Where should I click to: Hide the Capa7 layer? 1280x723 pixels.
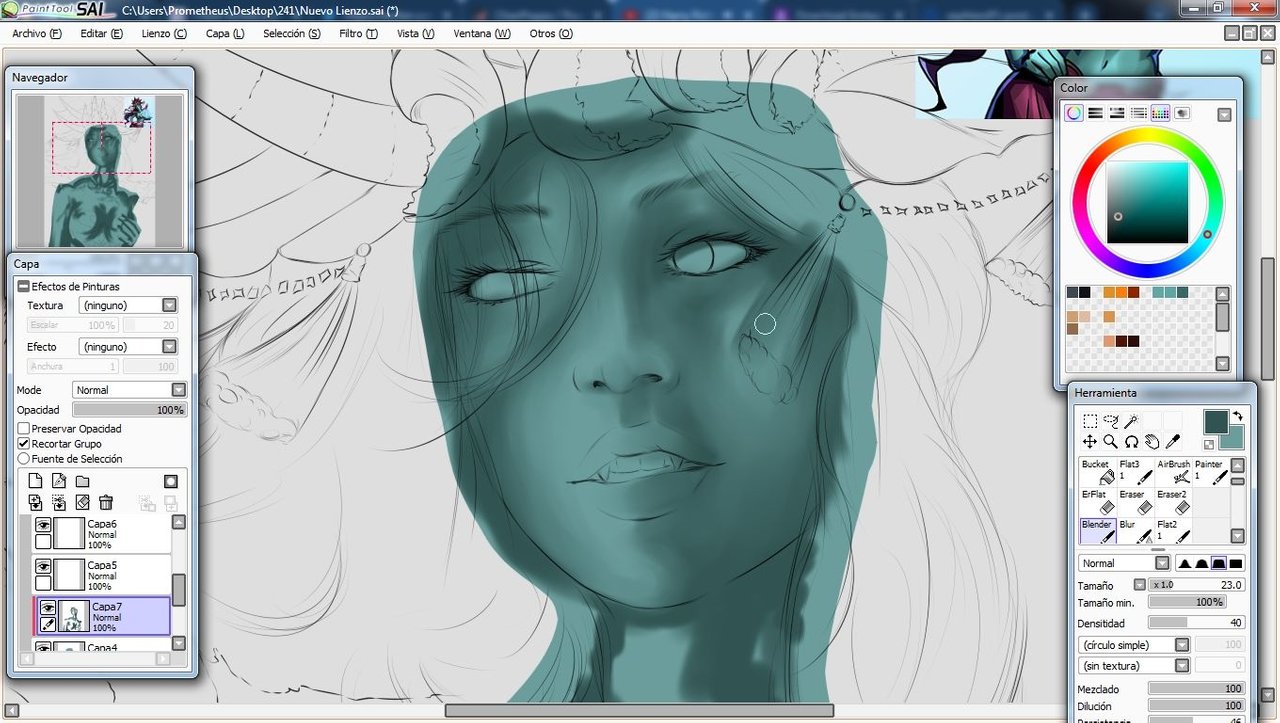[x=47, y=607]
